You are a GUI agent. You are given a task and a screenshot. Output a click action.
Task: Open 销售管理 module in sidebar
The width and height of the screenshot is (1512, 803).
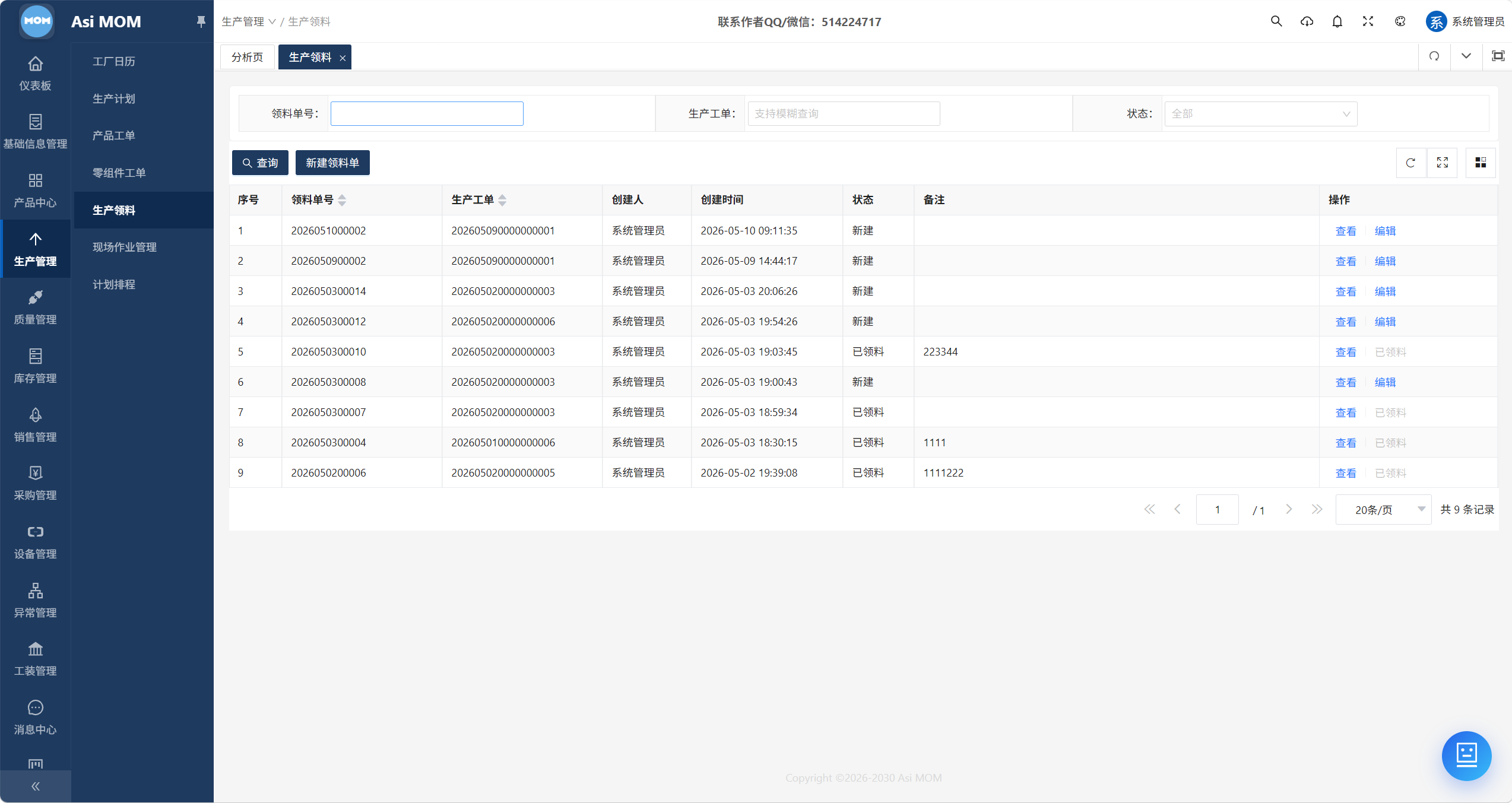[35, 425]
